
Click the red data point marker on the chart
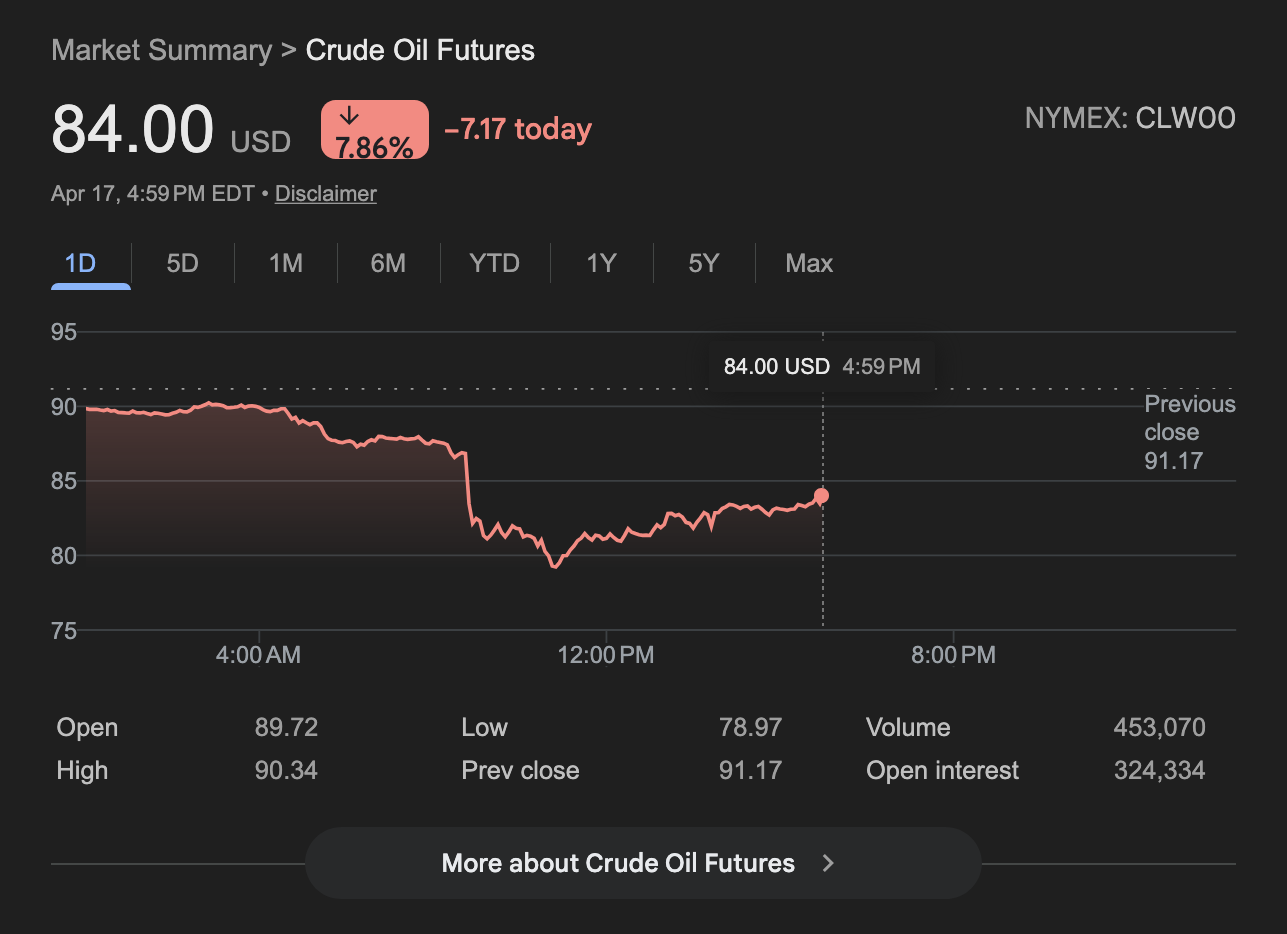[821, 496]
